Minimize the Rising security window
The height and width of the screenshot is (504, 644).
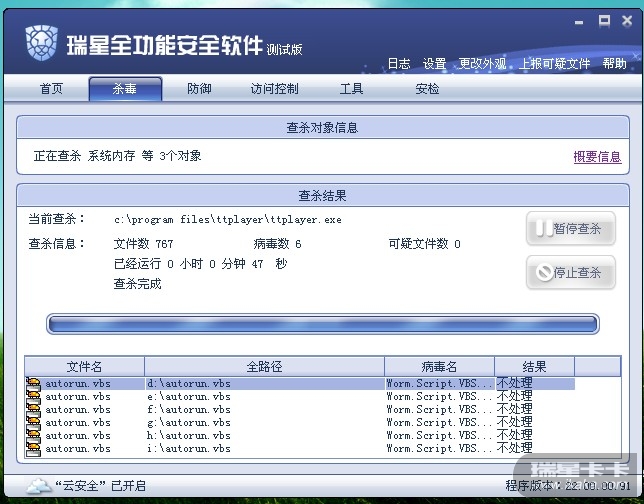(579, 22)
